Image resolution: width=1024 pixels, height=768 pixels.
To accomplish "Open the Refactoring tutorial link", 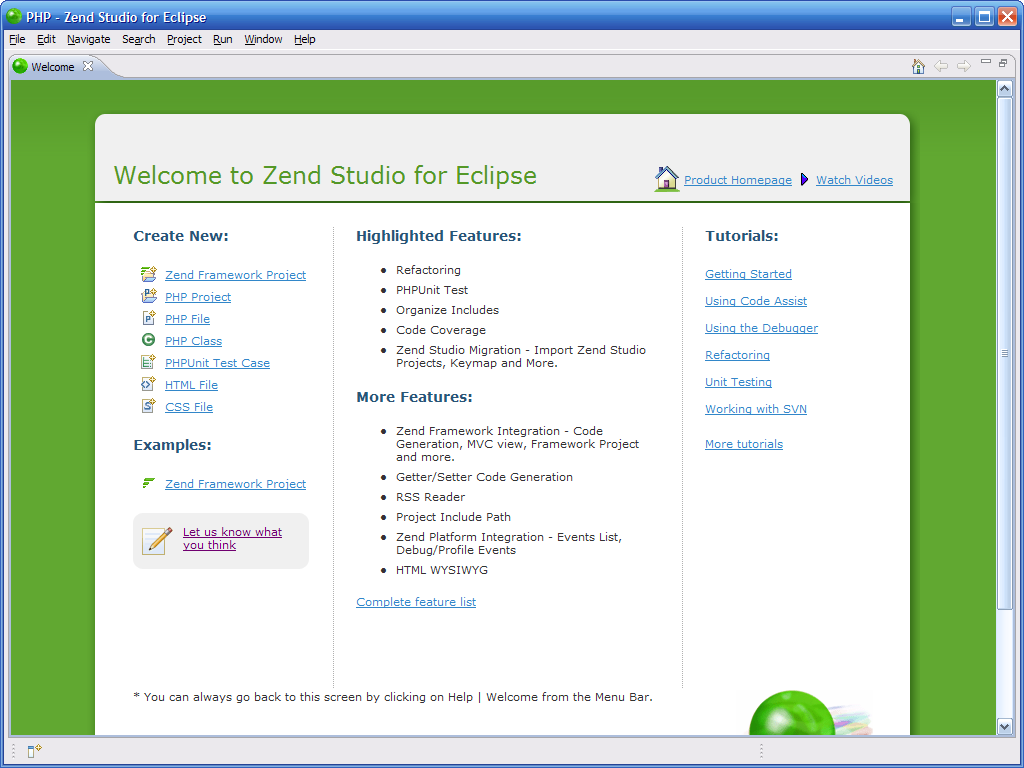I will click(737, 355).
